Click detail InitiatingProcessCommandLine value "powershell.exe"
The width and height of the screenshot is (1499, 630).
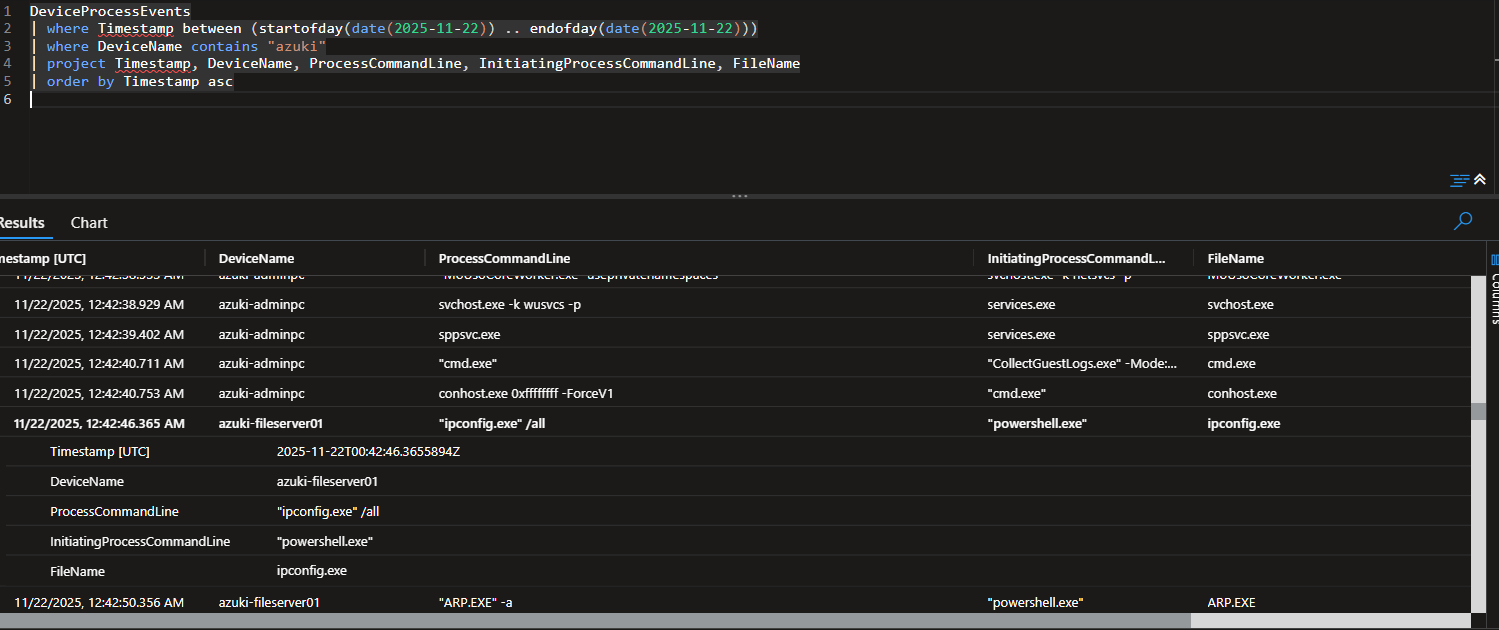pos(324,541)
